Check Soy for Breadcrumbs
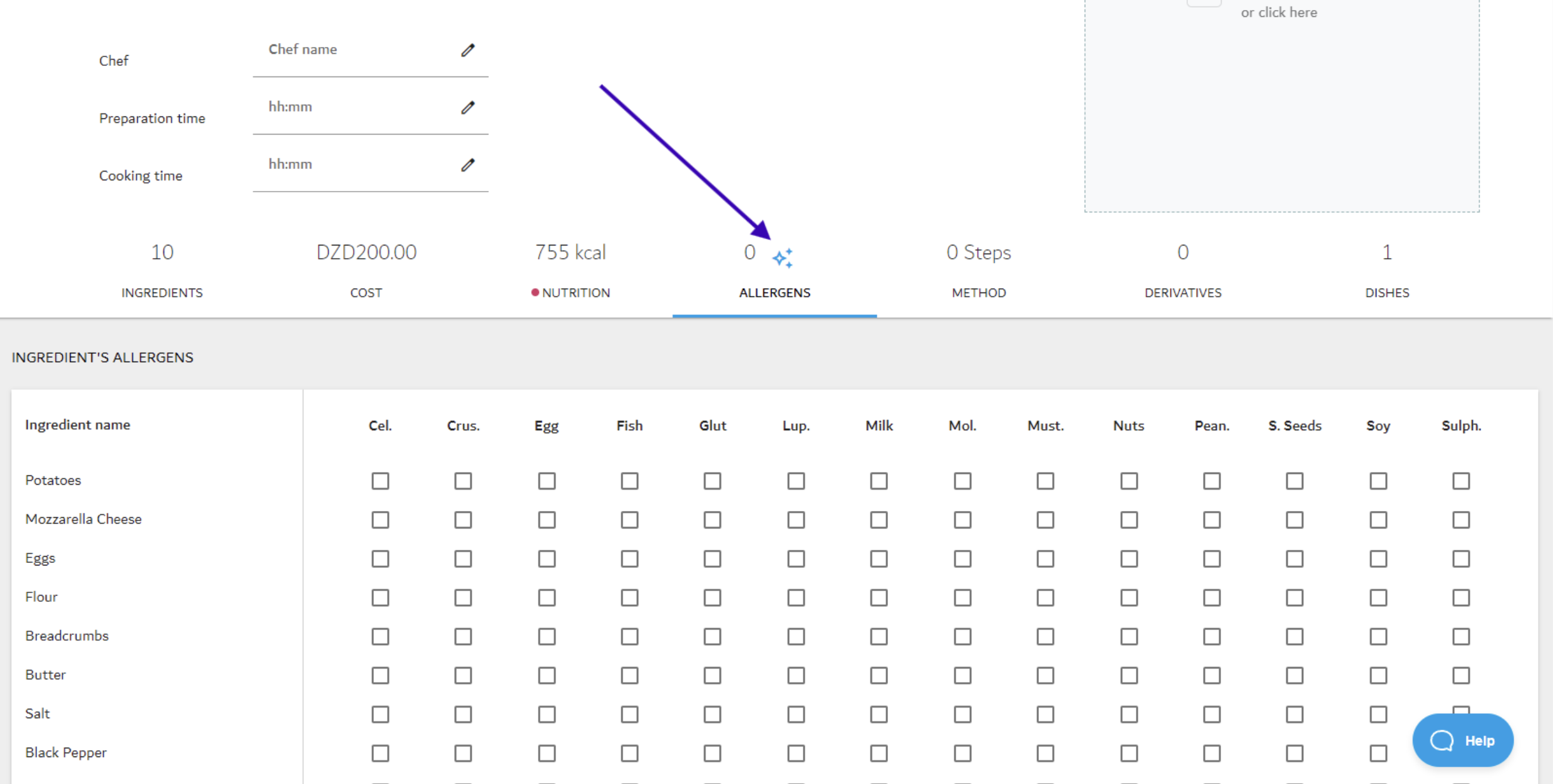The image size is (1553, 784). pos(1378,636)
